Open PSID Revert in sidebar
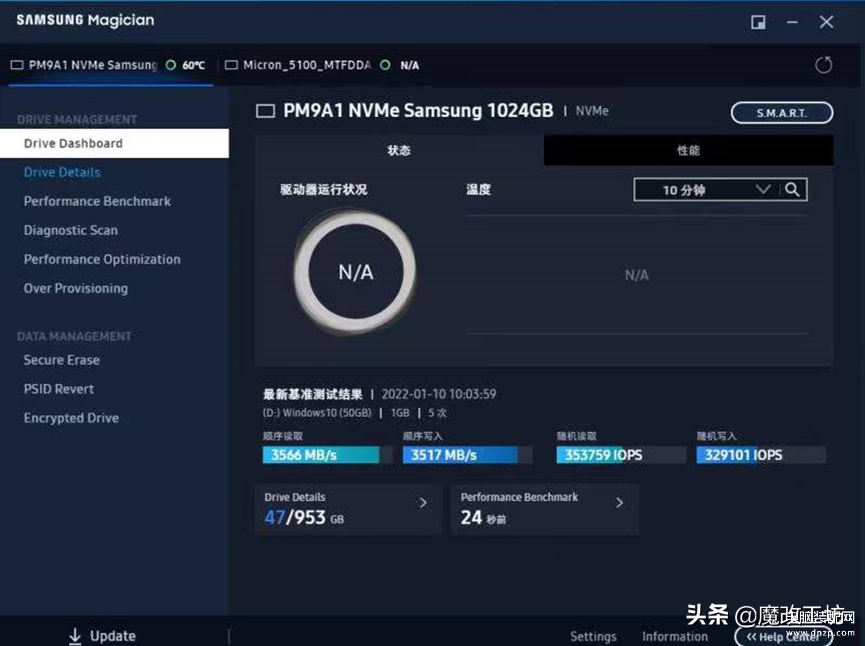Viewport: 865px width, 646px height. tap(59, 389)
